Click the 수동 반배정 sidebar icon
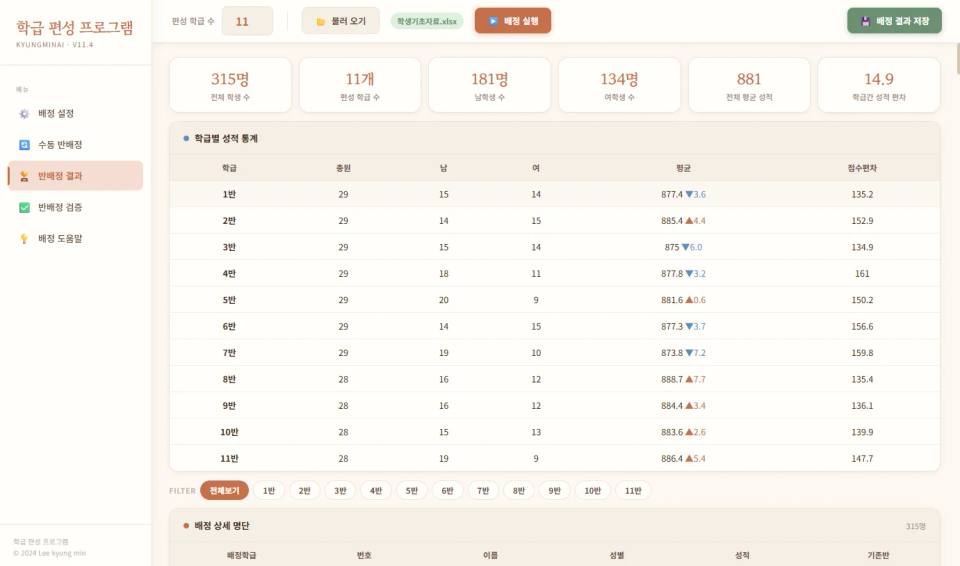The width and height of the screenshot is (960, 566). click(24, 145)
